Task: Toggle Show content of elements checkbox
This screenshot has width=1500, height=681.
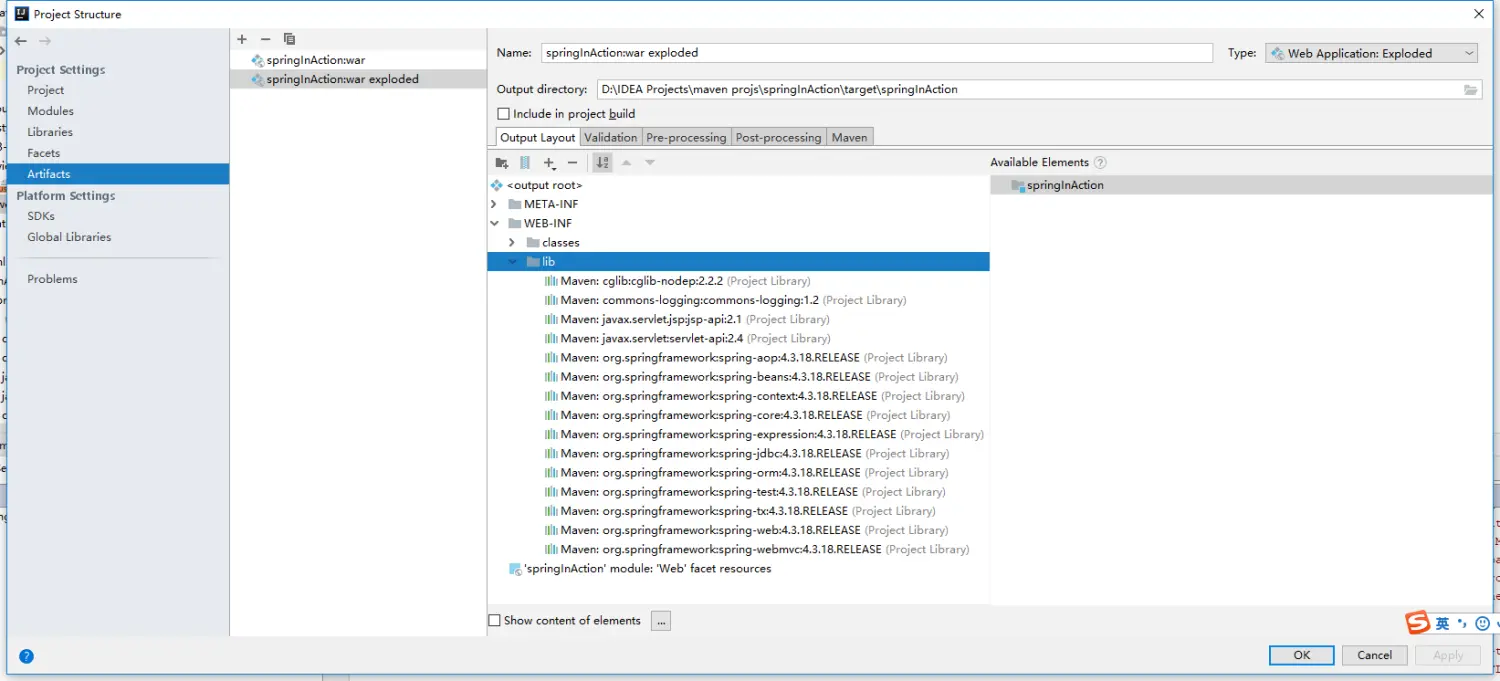Action: tap(494, 620)
